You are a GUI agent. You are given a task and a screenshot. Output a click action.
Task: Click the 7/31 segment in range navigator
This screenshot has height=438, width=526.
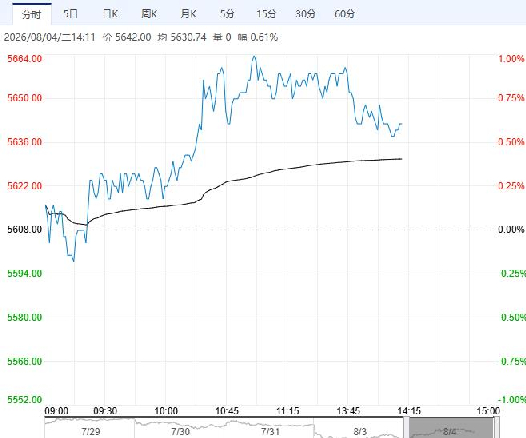pos(269,429)
